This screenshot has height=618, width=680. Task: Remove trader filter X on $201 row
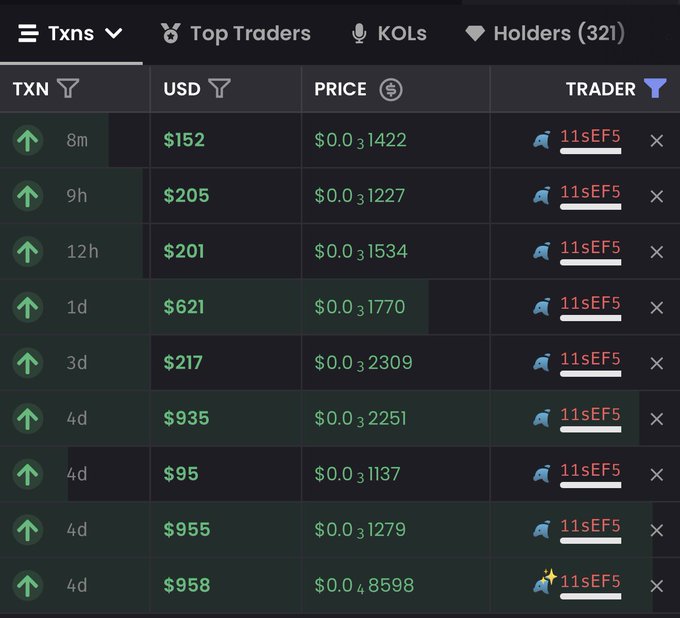657,252
